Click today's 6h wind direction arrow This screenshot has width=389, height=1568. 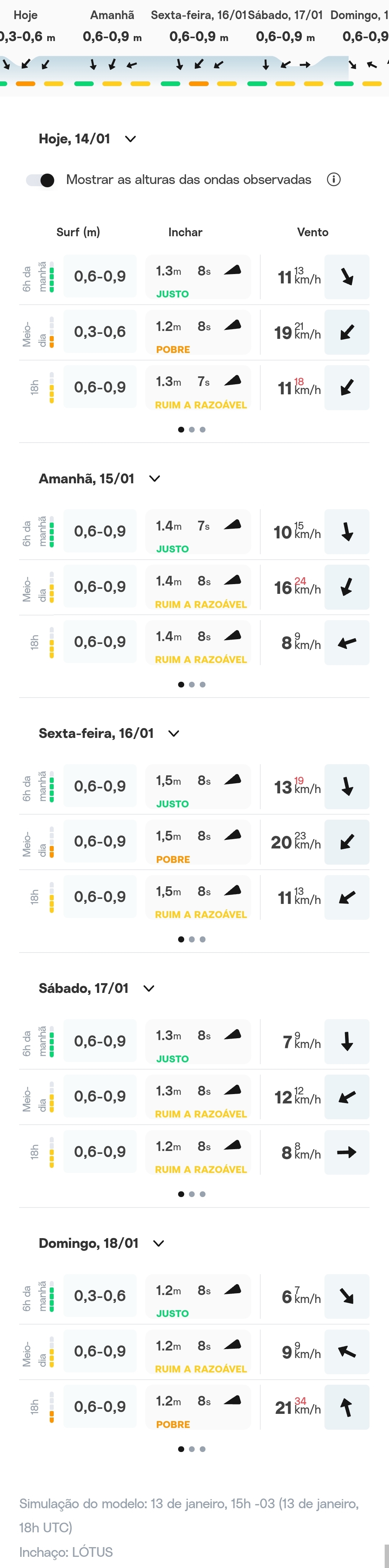click(346, 277)
